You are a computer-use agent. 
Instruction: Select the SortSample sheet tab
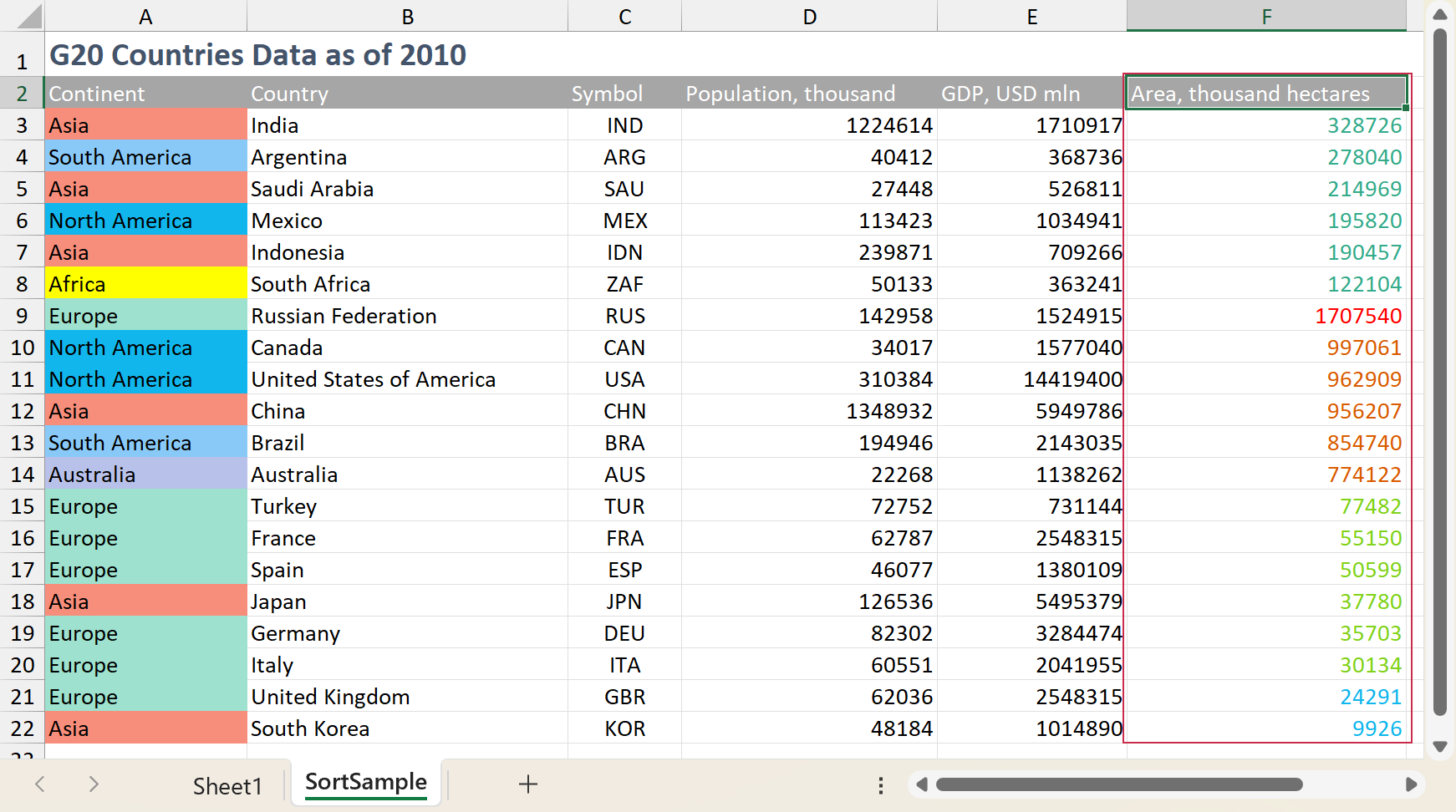pyautogui.click(x=366, y=782)
